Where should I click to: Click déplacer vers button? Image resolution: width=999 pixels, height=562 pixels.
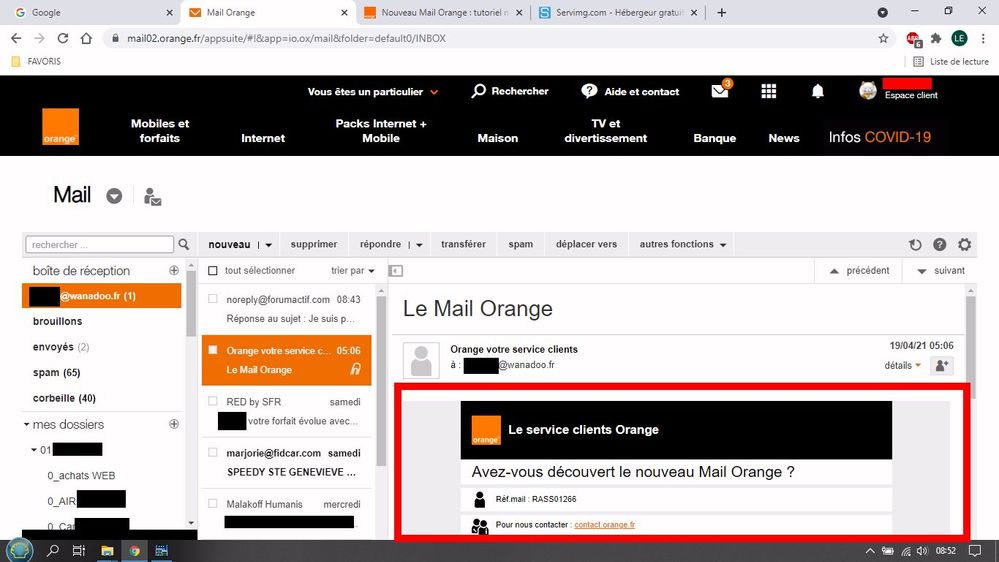[x=586, y=244]
